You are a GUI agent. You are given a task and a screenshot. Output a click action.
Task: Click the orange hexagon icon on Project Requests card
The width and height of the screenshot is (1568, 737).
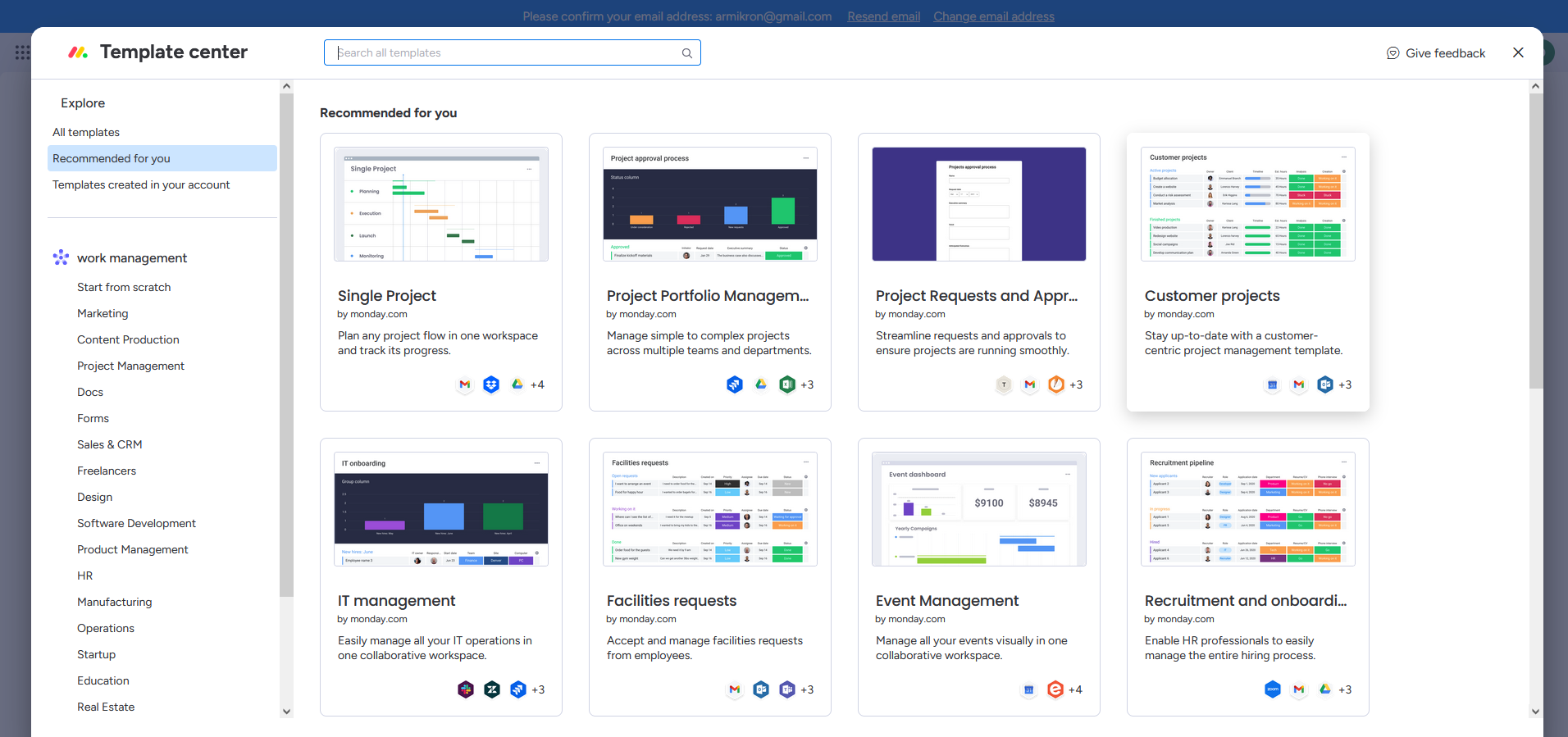(1056, 384)
